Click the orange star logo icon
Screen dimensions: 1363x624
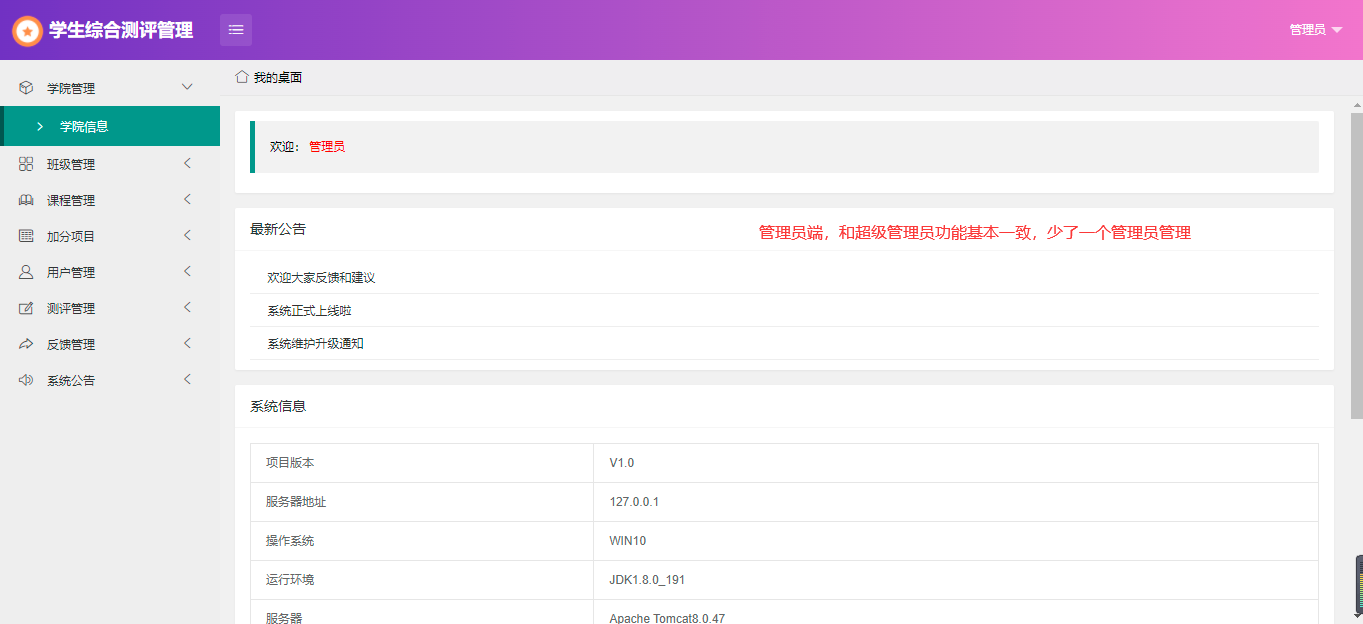tap(28, 31)
